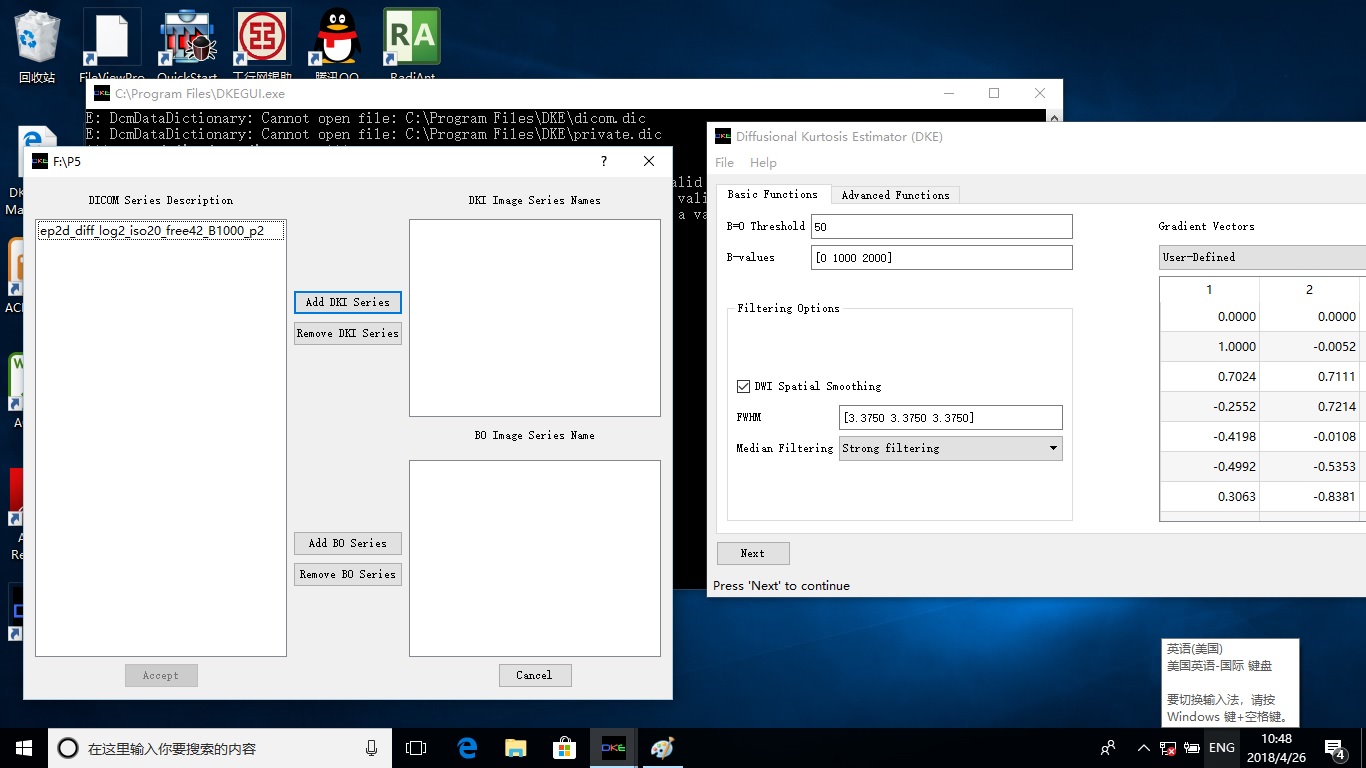The height and width of the screenshot is (768, 1366).
Task: Toggle DWI Spatial Smoothing checkbox
Action: [x=743, y=386]
